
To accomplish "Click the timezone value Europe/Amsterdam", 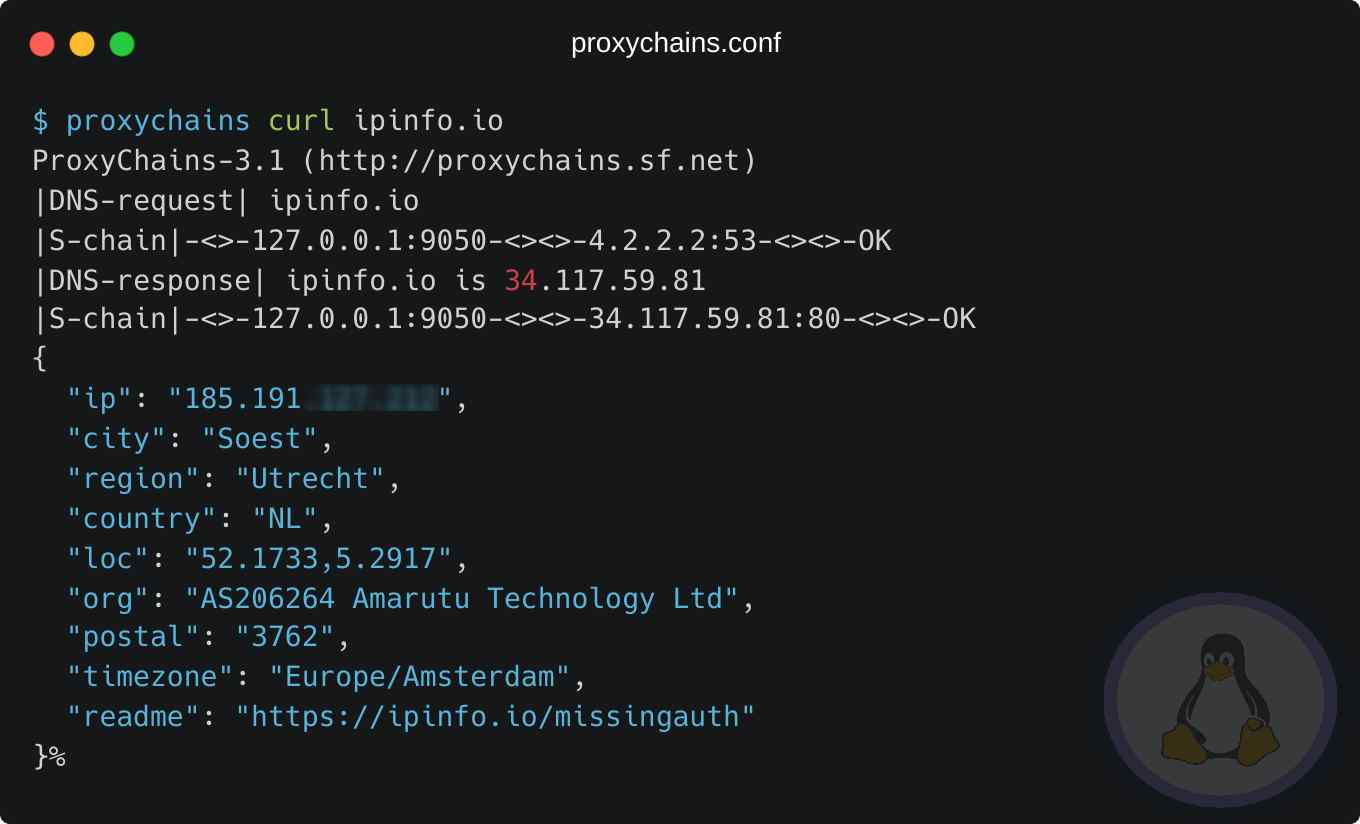I will (420, 677).
